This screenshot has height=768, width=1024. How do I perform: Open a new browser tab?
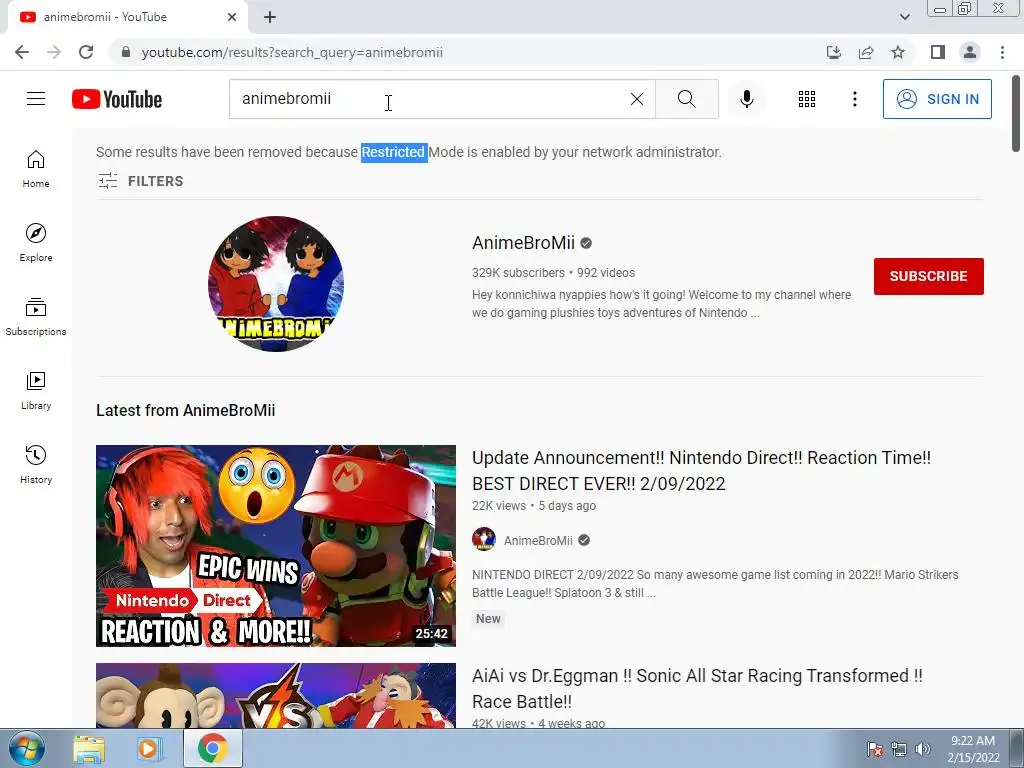(270, 17)
